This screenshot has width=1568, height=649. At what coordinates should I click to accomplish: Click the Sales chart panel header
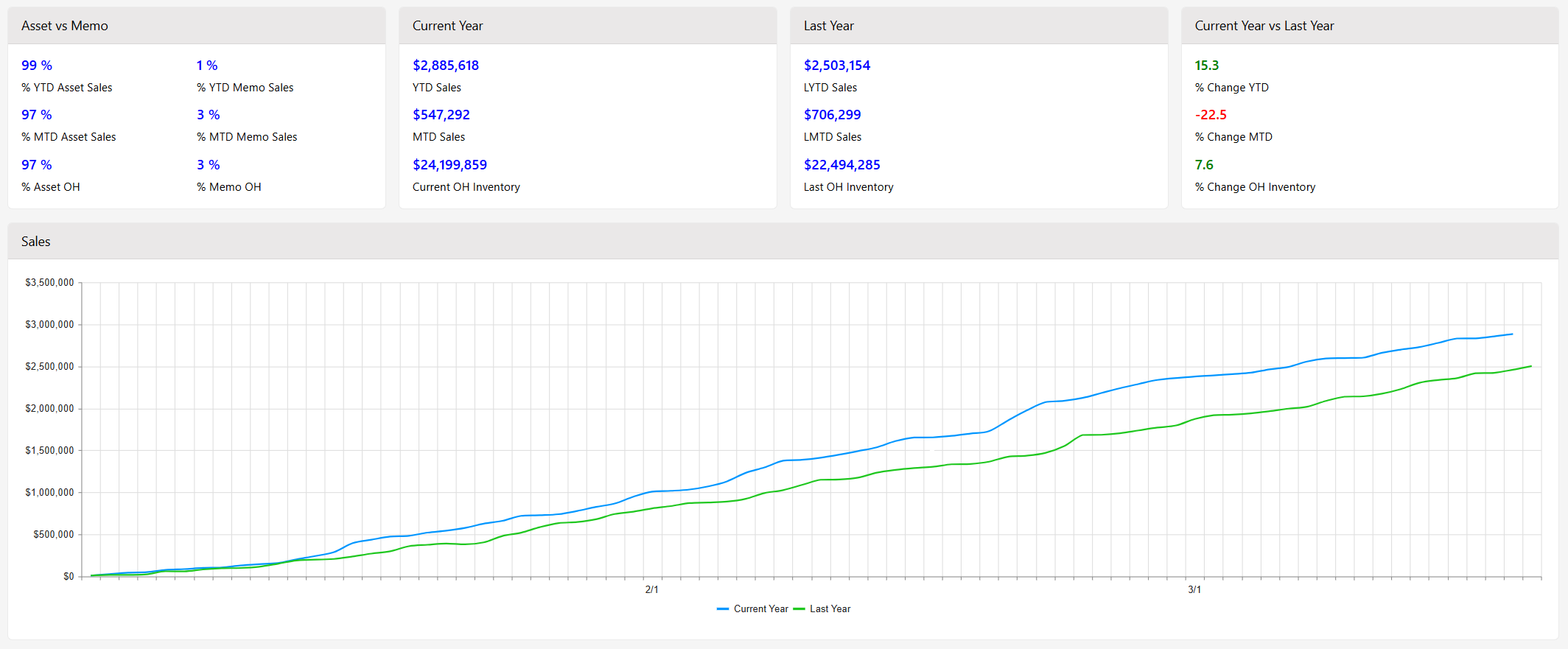coord(36,242)
